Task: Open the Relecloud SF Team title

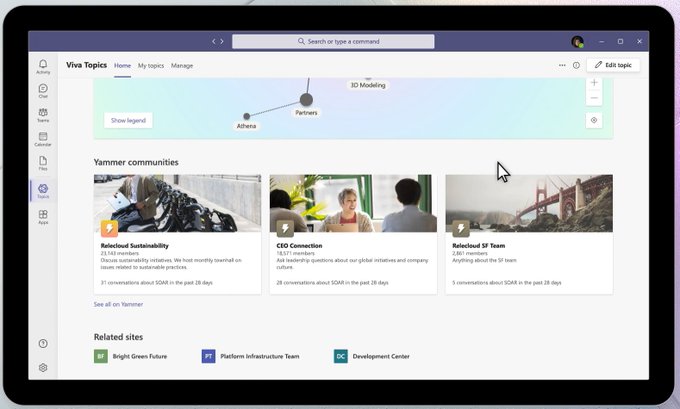Action: (x=479, y=245)
